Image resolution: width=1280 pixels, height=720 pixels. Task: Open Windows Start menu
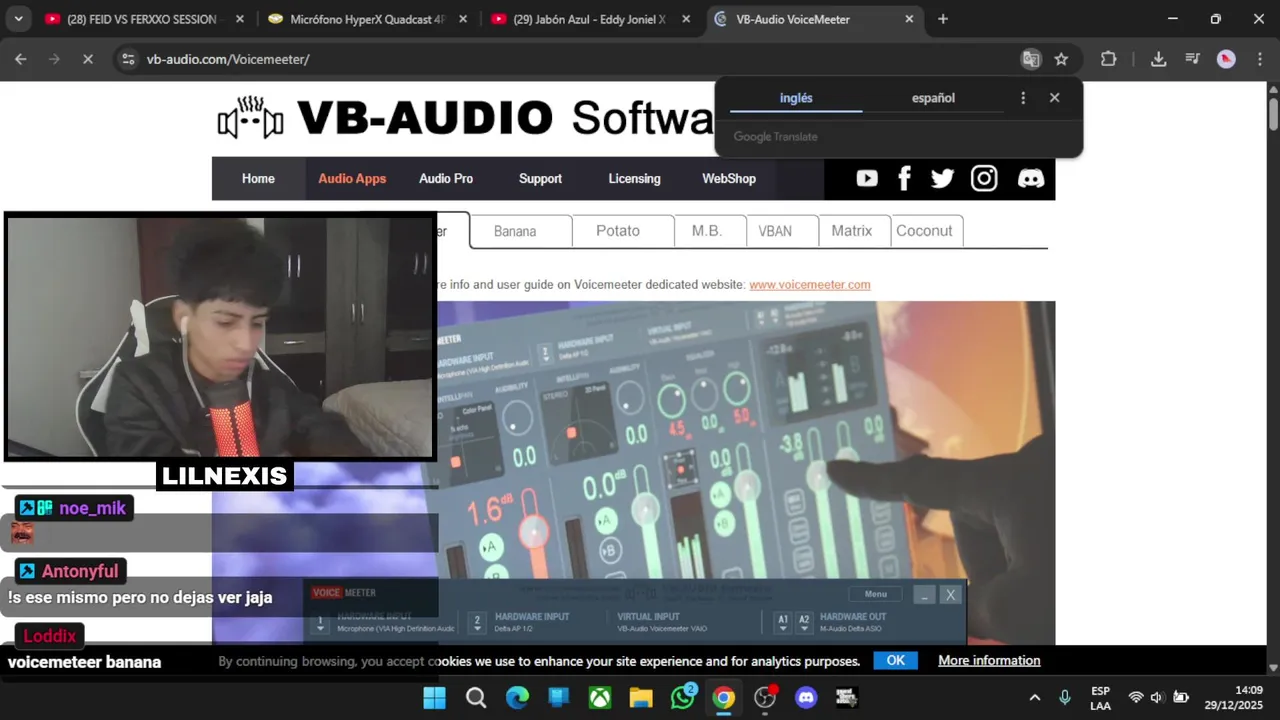pyautogui.click(x=434, y=697)
